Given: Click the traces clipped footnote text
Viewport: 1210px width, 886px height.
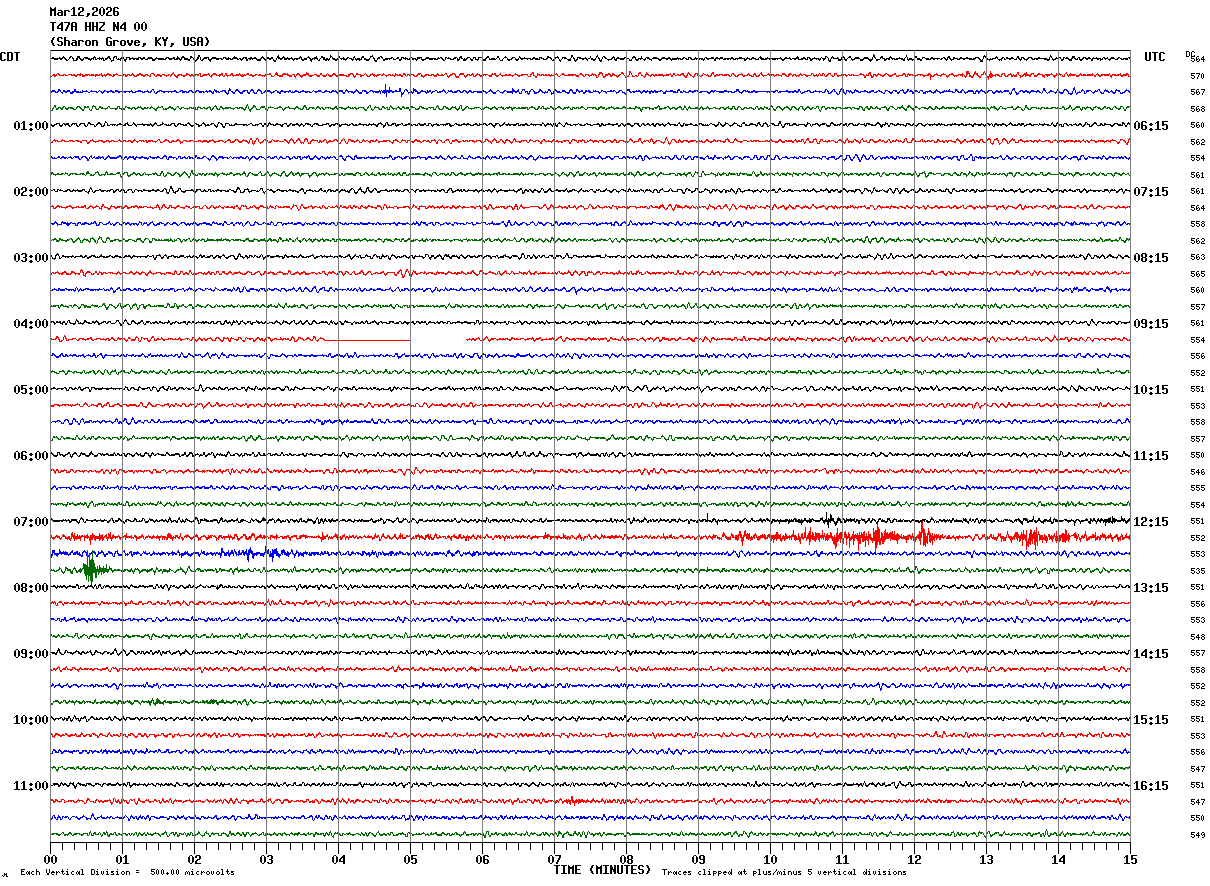Looking at the screenshot, I should tap(784, 873).
